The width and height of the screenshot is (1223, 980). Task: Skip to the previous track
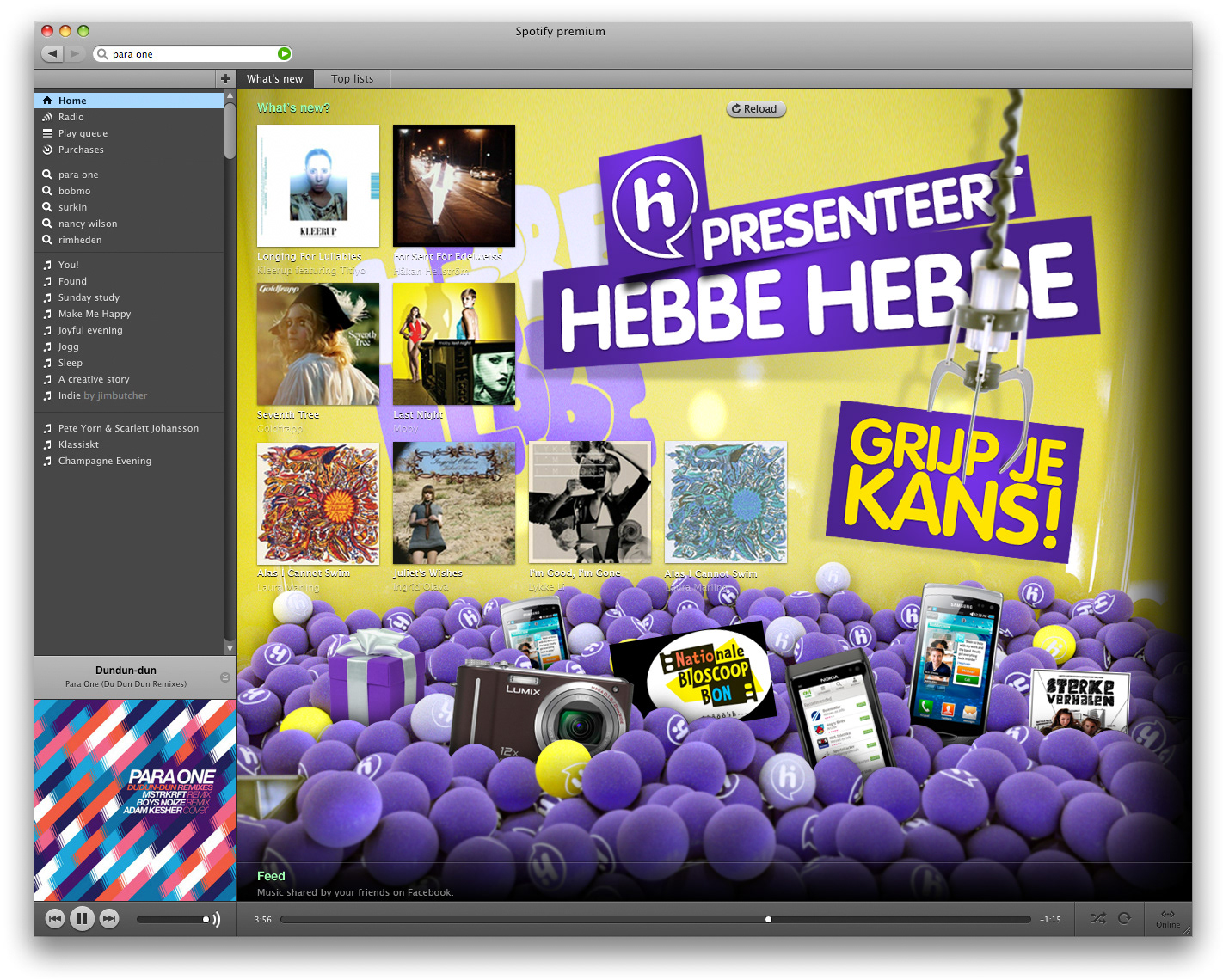coord(55,919)
